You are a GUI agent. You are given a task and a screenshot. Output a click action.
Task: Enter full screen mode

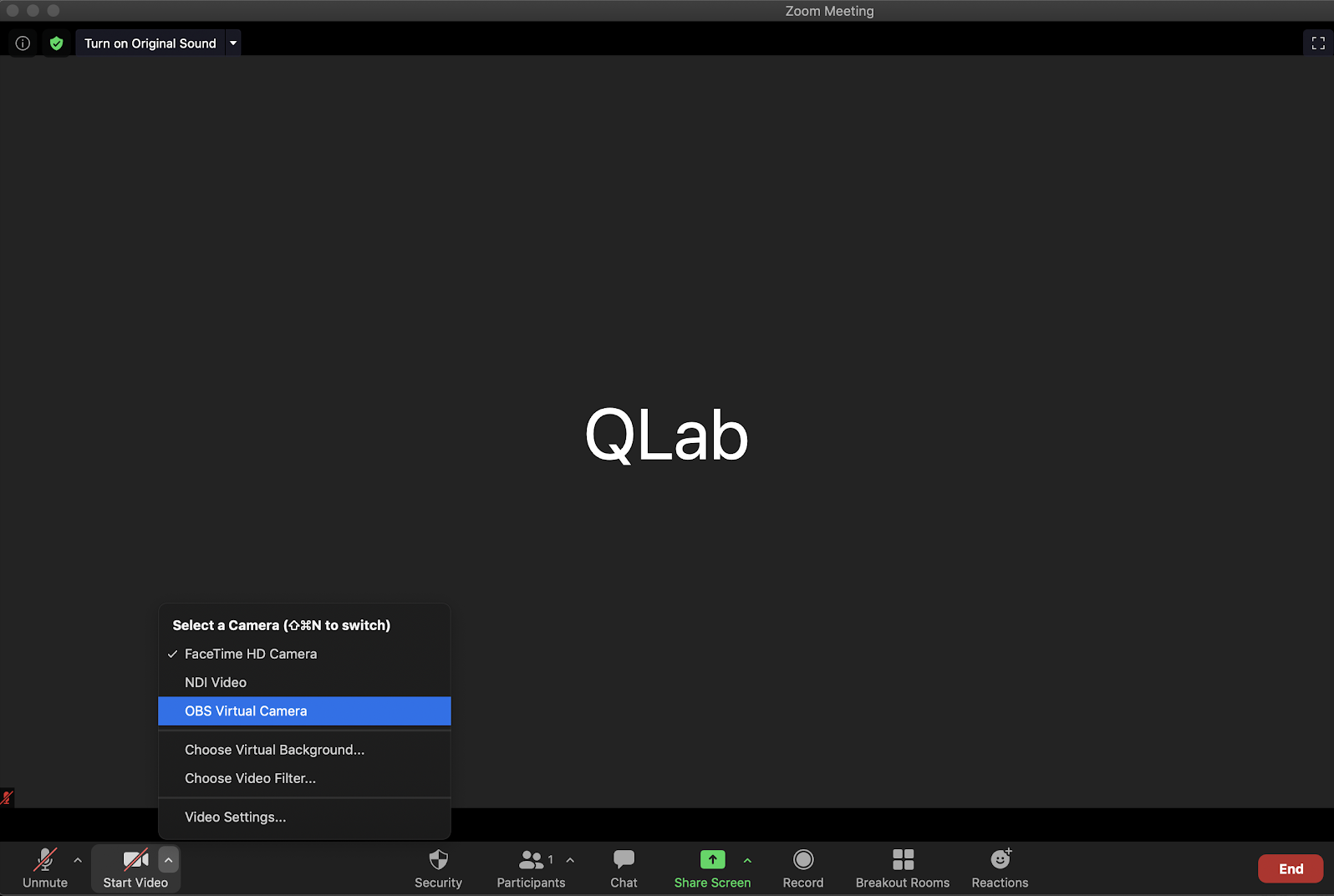(1317, 43)
